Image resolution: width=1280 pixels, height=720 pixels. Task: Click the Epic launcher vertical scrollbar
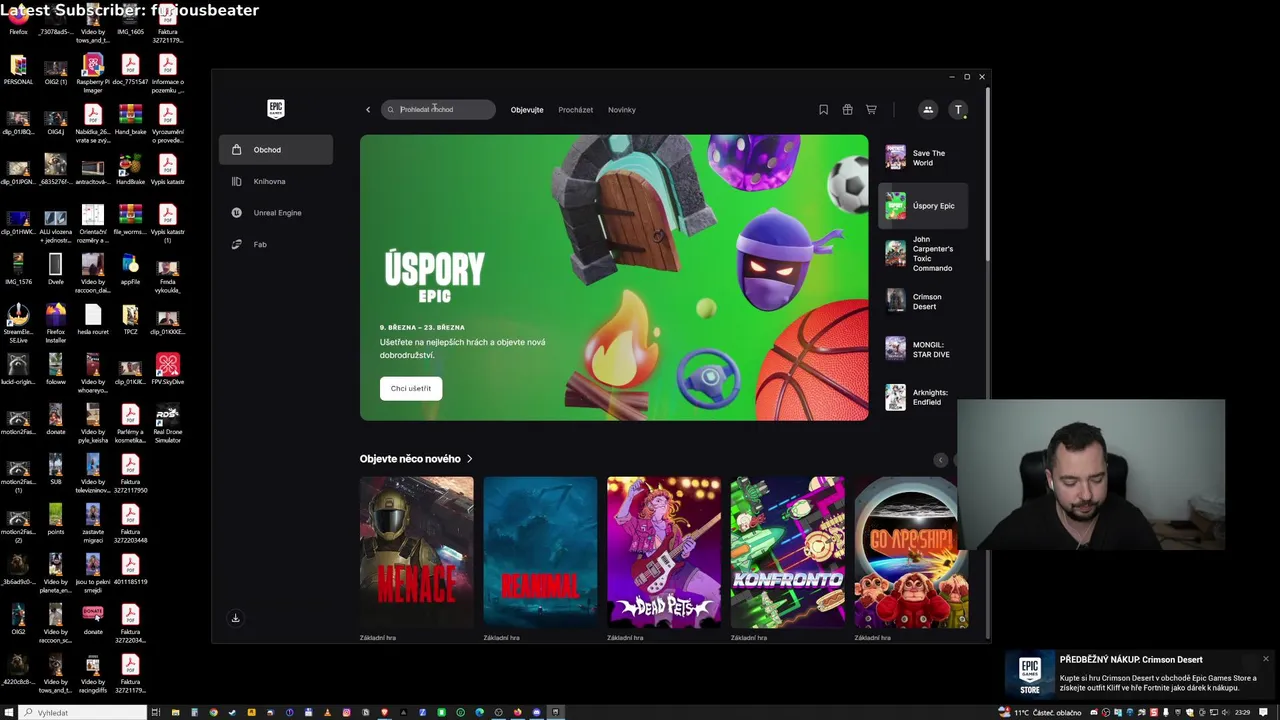[988, 175]
